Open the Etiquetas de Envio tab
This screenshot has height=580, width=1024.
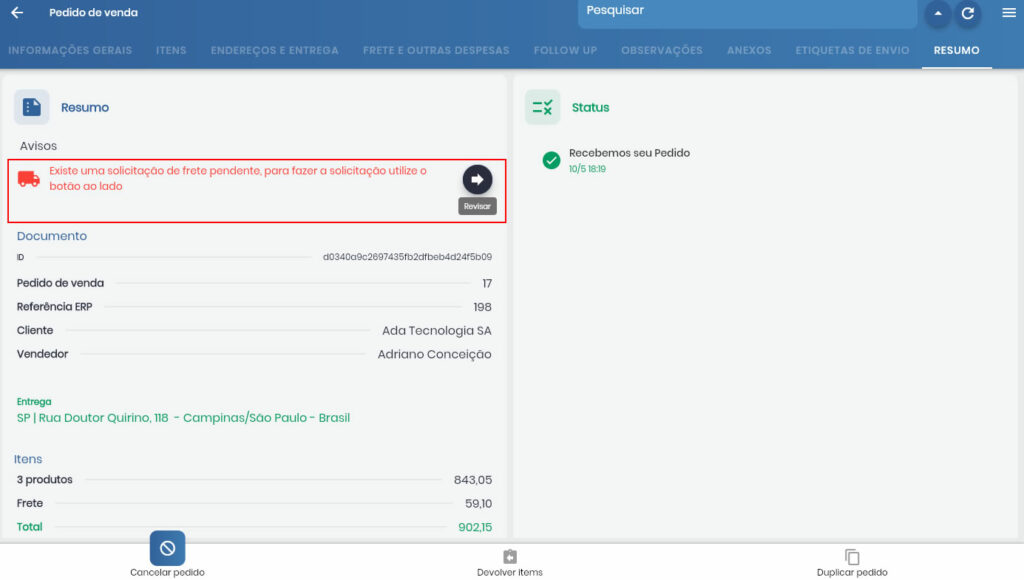[x=852, y=50]
